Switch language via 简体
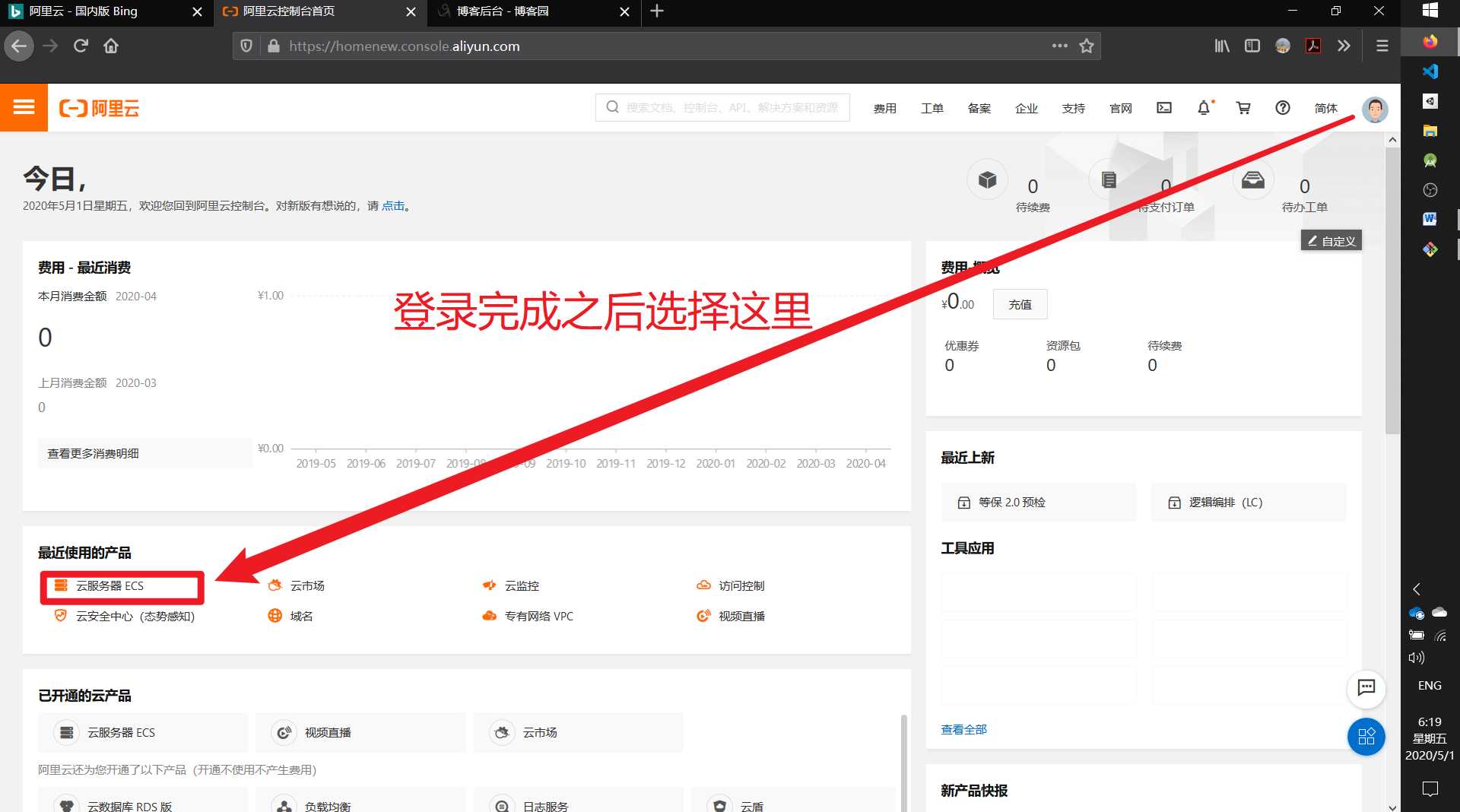Image resolution: width=1460 pixels, height=812 pixels. pos(1325,108)
